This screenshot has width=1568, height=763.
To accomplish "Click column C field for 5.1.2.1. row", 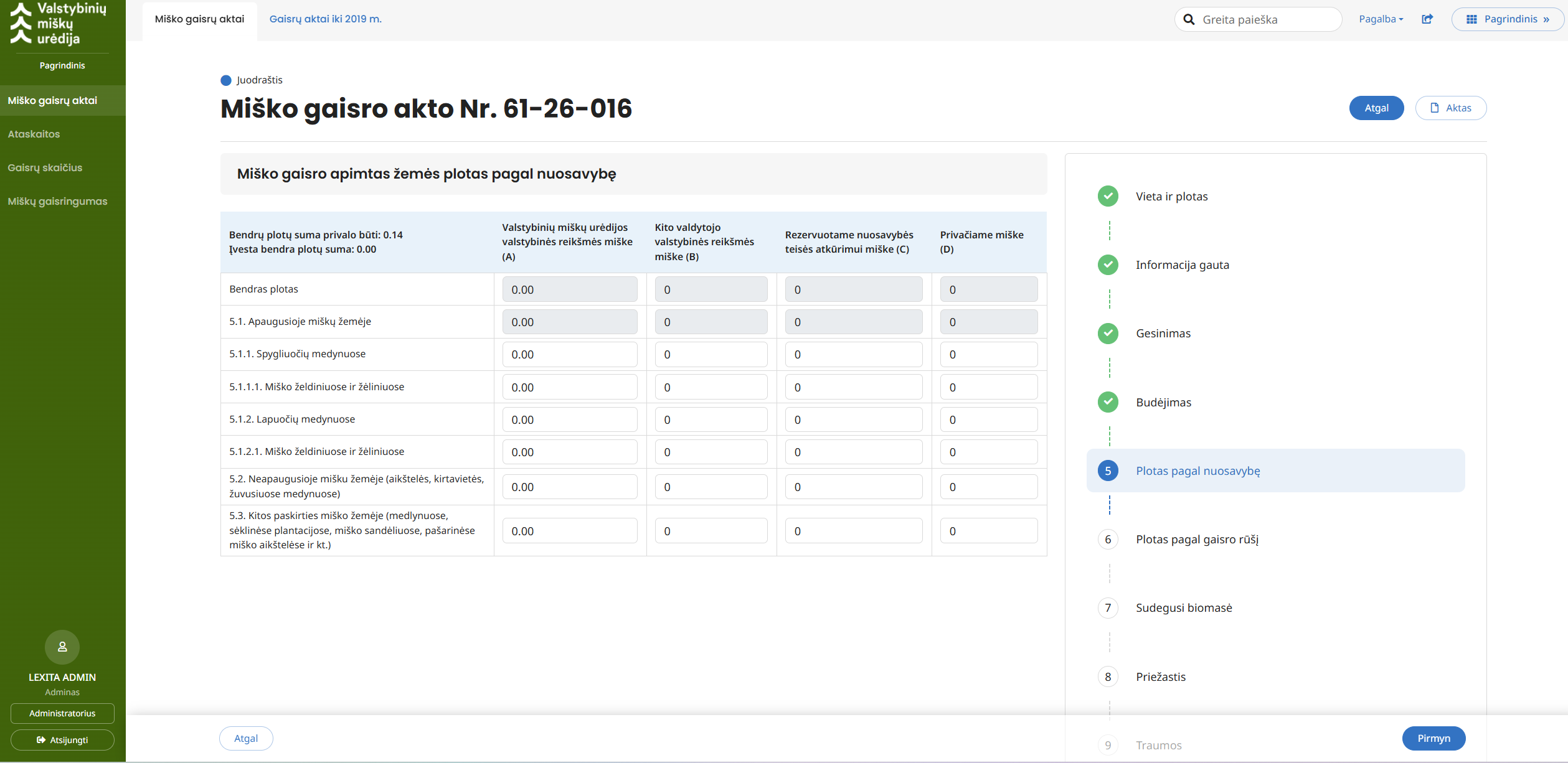I will pyautogui.click(x=854, y=452).
